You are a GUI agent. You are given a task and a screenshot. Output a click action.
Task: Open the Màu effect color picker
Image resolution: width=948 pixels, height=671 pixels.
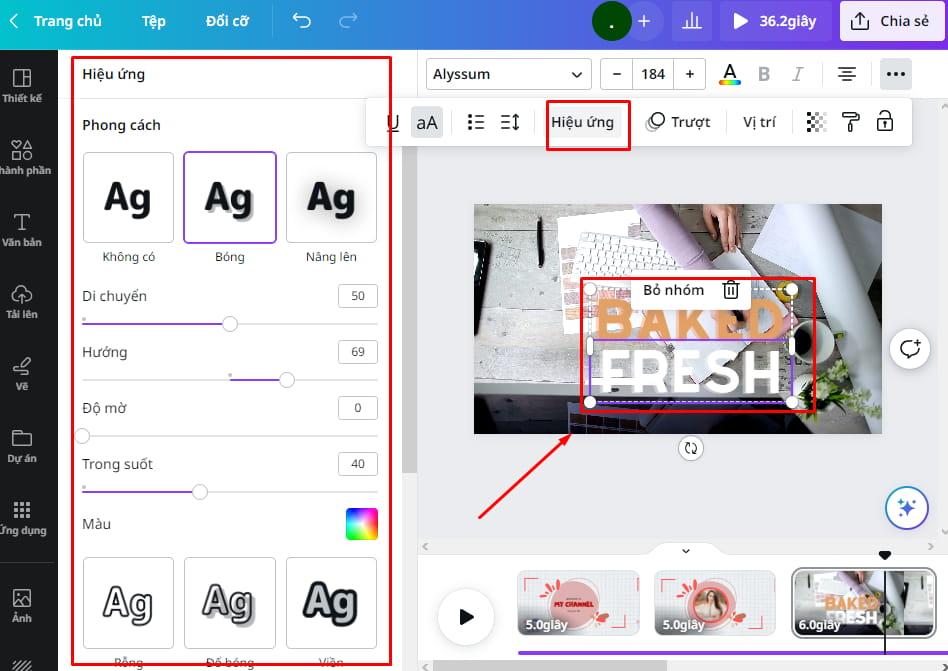(360, 523)
